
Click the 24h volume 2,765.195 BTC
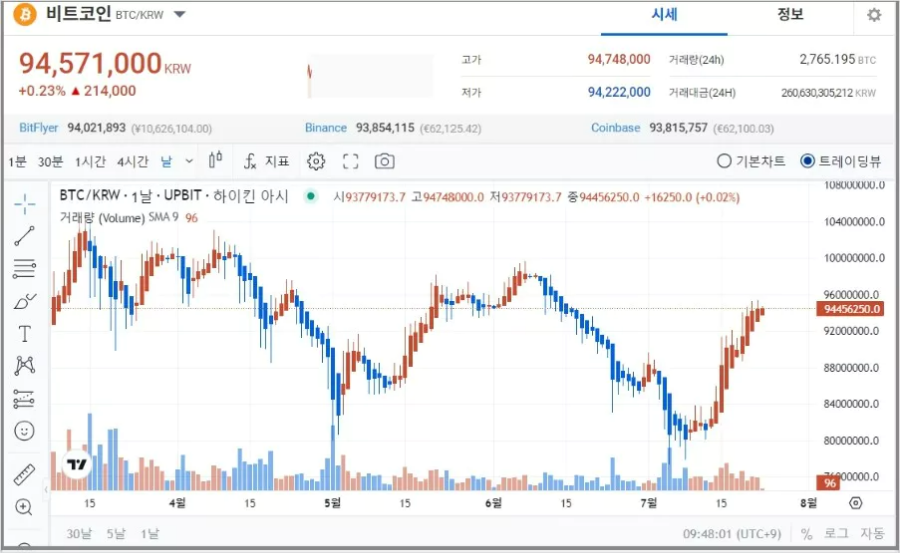pos(837,59)
